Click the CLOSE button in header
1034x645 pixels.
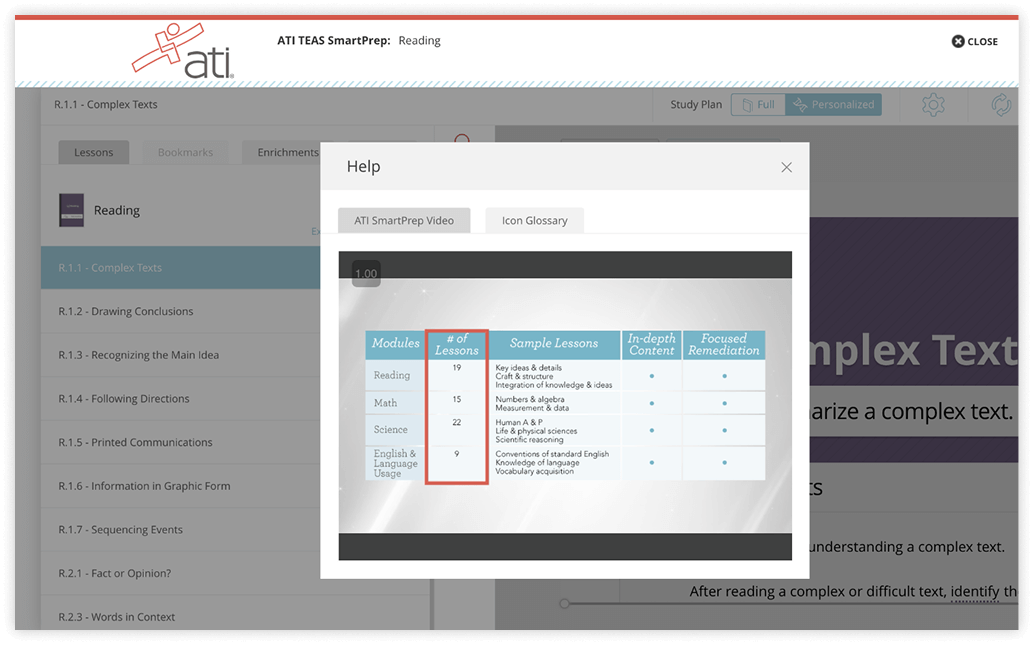click(x=974, y=41)
